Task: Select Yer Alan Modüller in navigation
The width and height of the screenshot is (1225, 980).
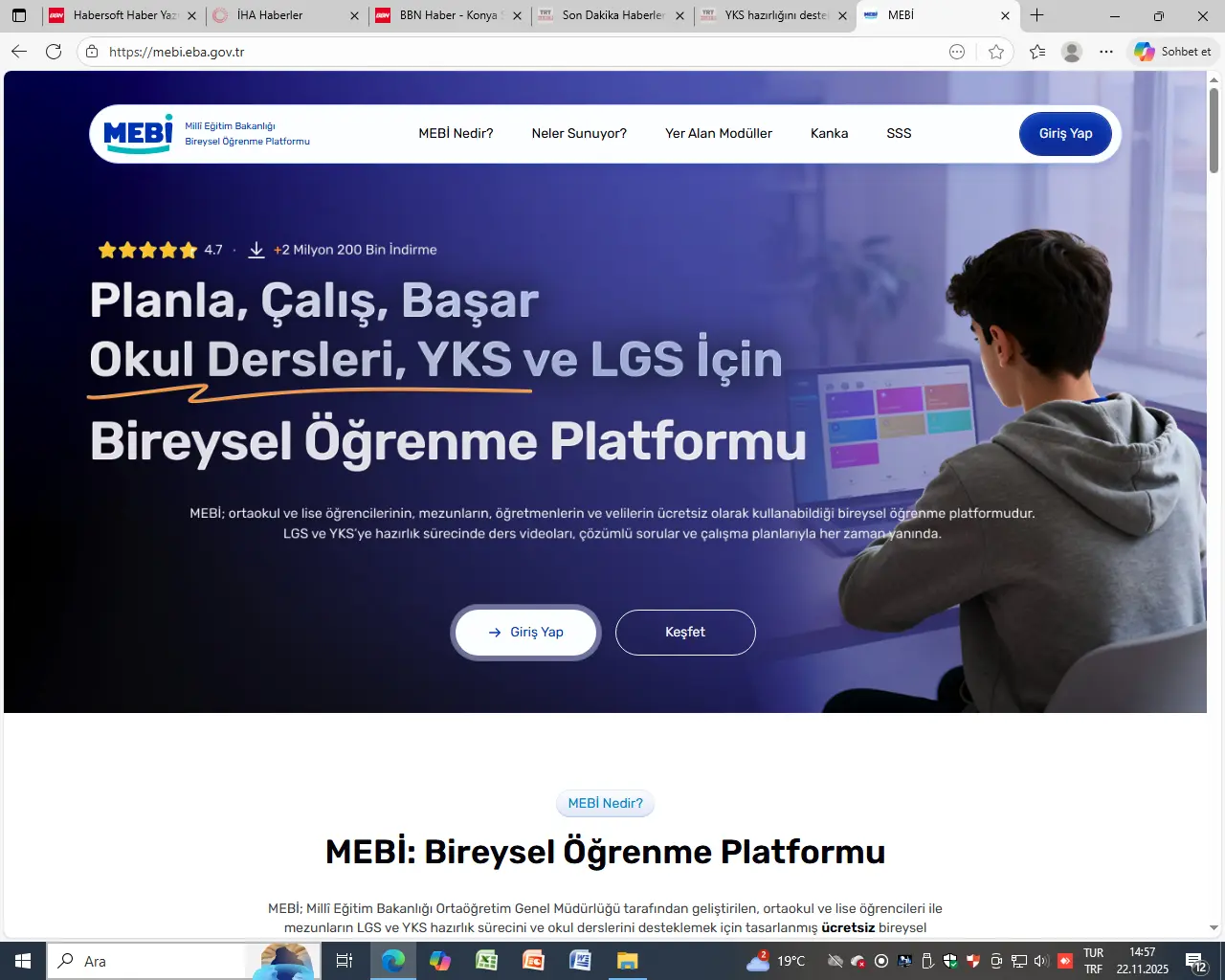Action: 718,134
